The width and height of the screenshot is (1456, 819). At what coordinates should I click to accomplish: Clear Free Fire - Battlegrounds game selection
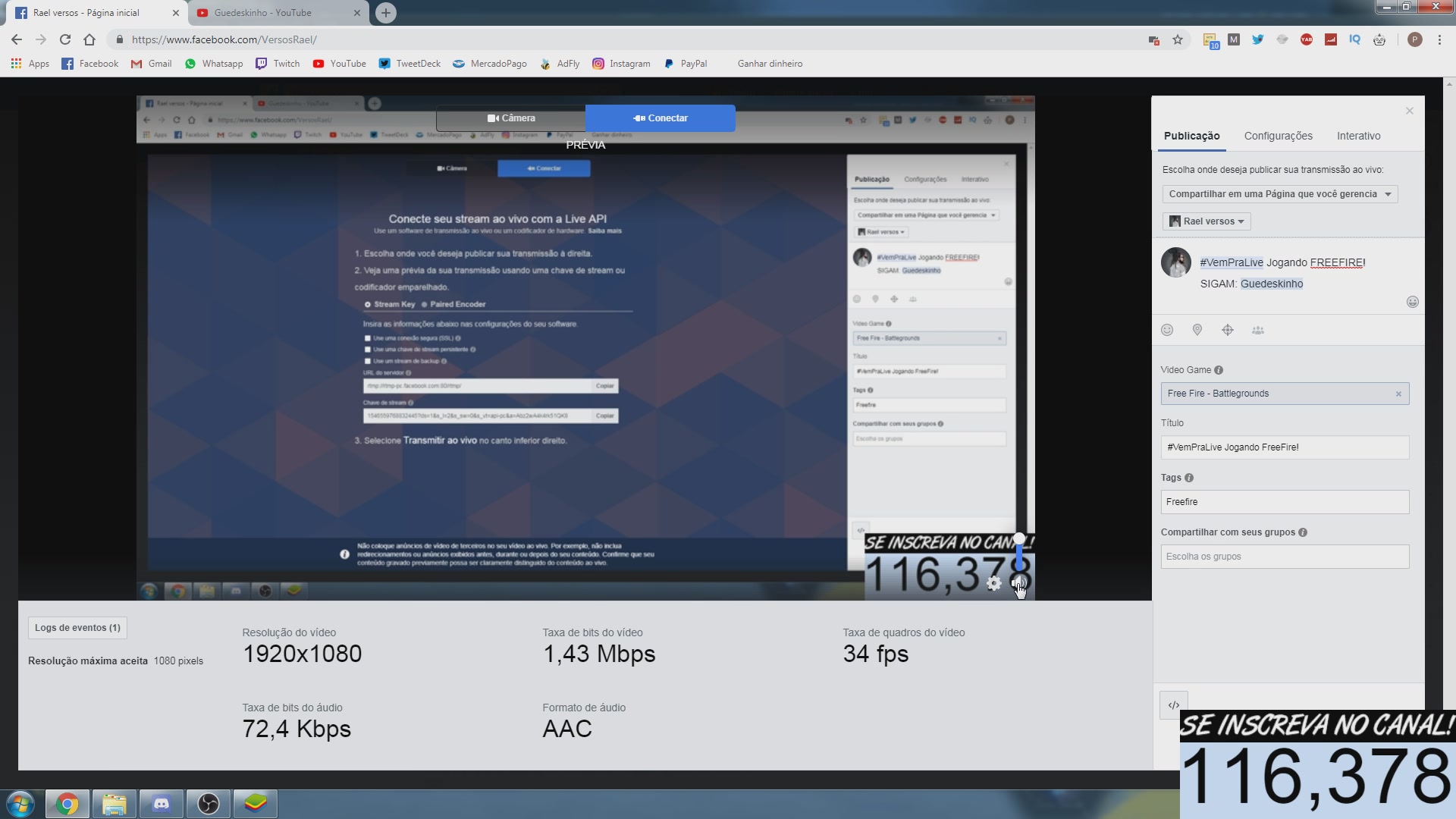click(1398, 394)
